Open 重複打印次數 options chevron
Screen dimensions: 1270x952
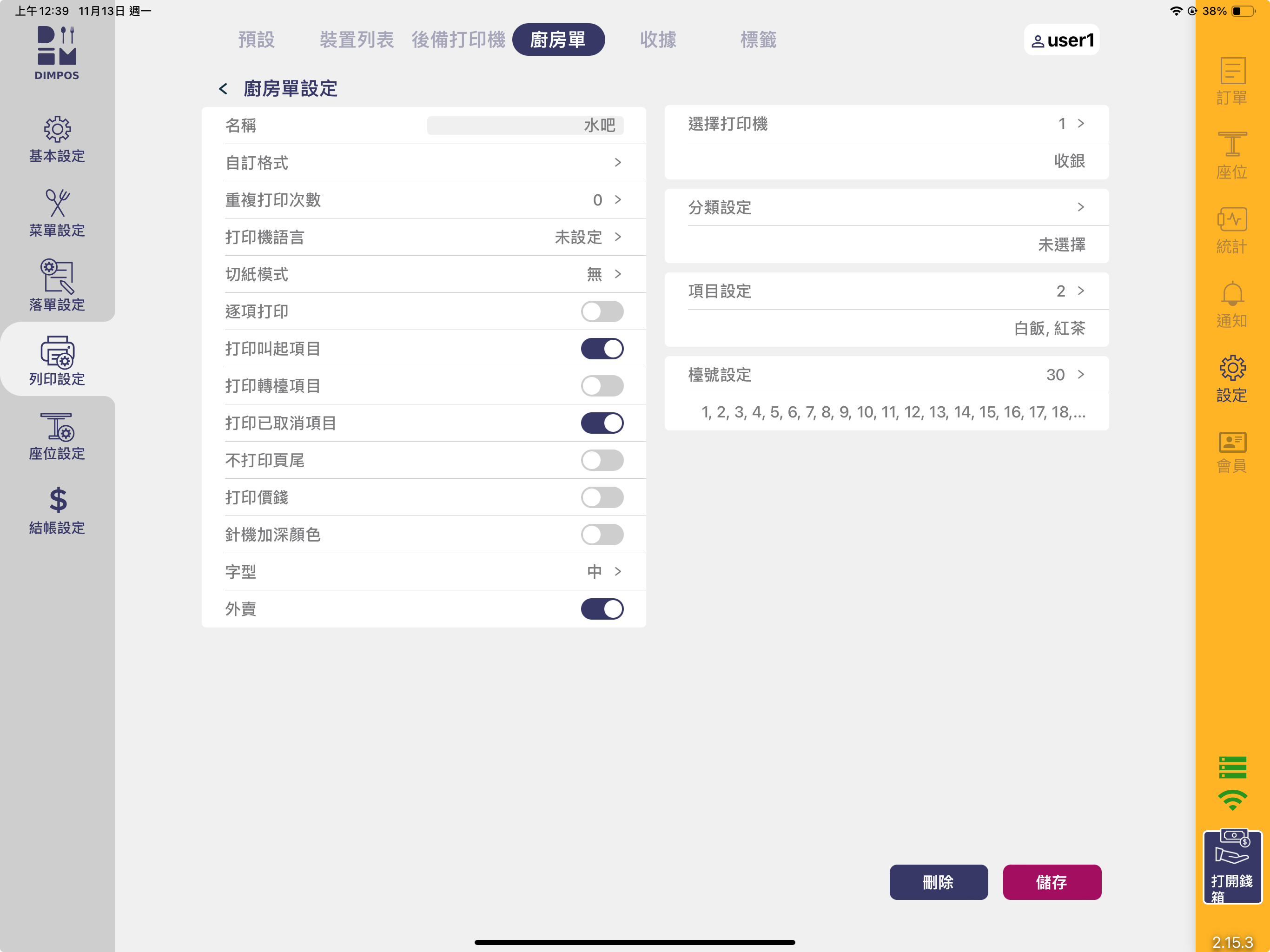pos(618,200)
